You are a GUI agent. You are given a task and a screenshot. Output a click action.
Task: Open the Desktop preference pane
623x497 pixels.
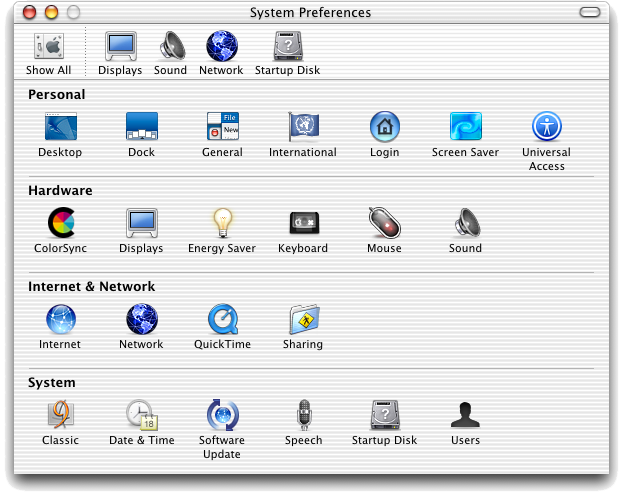[x=60, y=126]
